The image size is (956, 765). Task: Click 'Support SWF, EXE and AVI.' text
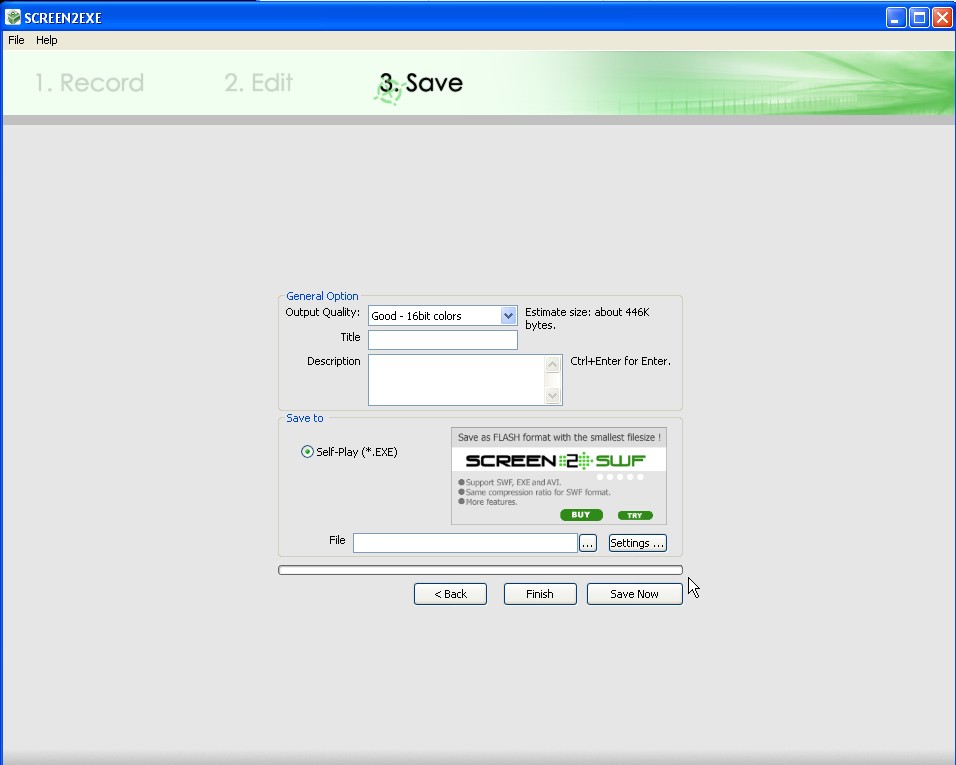click(x=513, y=482)
